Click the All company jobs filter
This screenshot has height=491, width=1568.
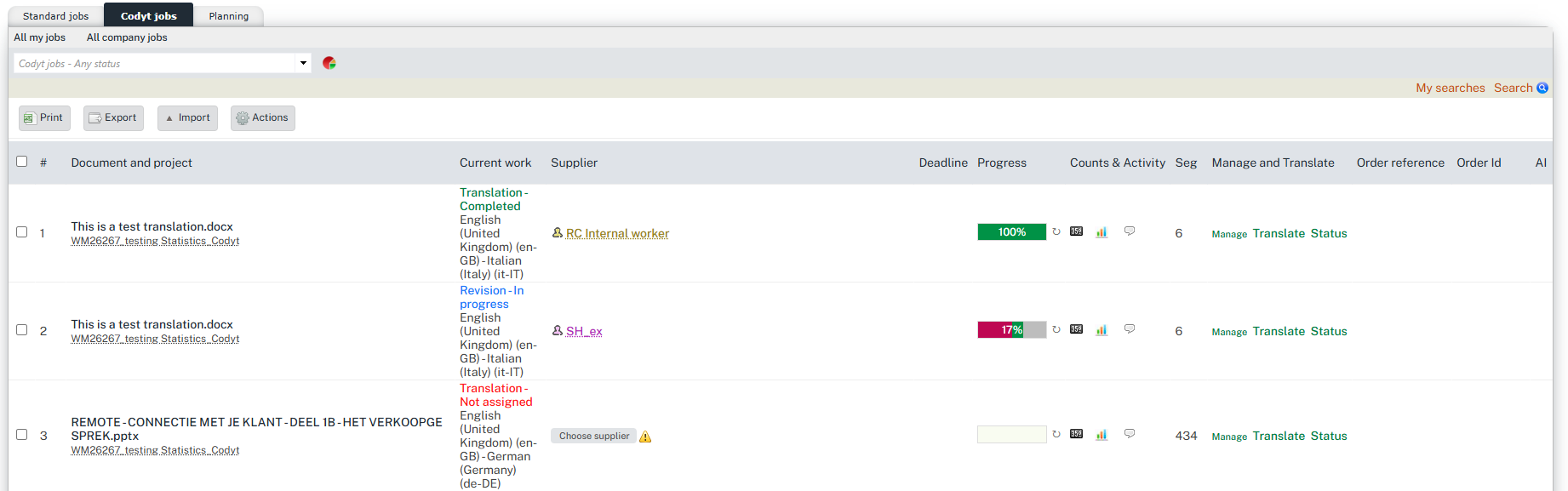127,37
